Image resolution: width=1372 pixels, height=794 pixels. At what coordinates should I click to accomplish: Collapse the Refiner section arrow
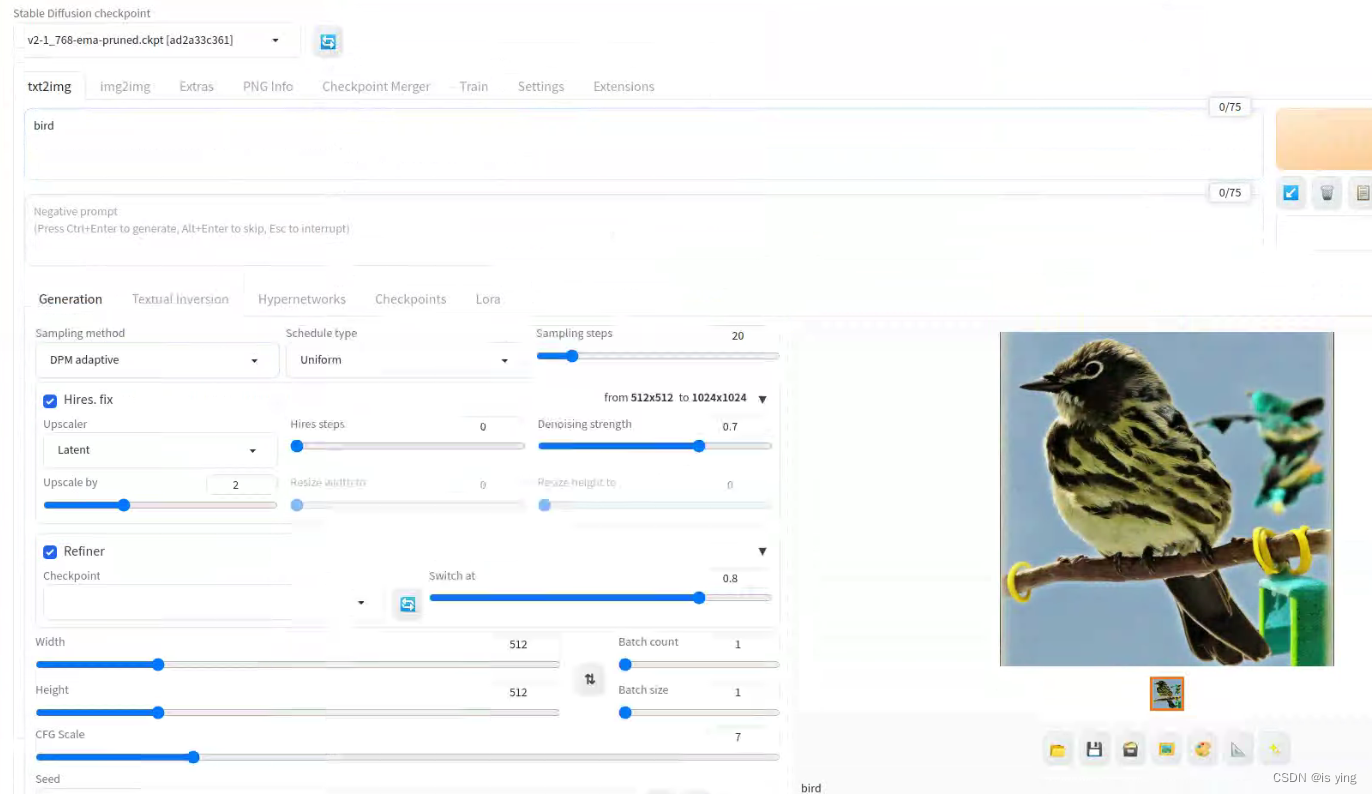coord(762,551)
